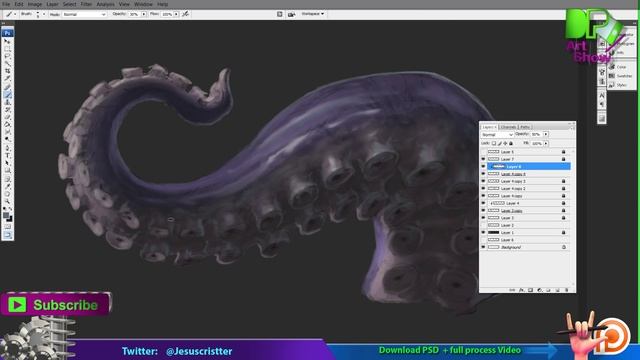Open the Layers panel options menu
This screenshot has width=640, height=360.
(x=573, y=127)
